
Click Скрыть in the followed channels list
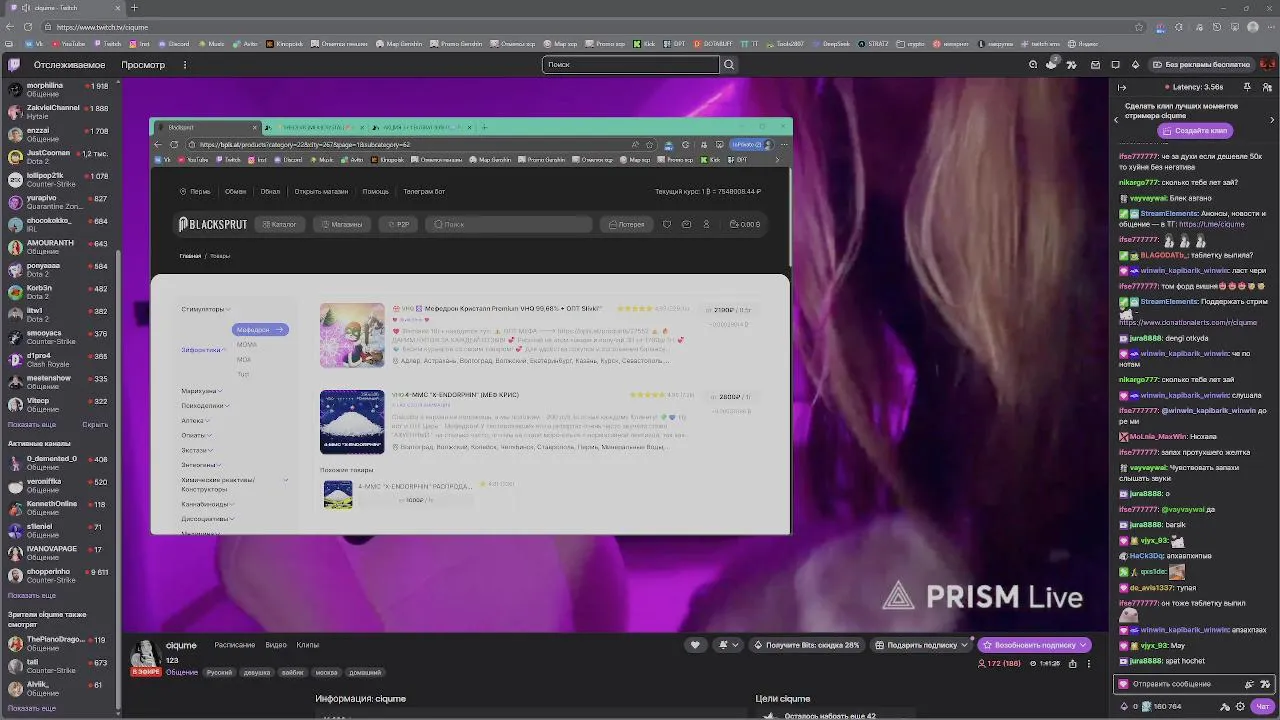tap(95, 424)
